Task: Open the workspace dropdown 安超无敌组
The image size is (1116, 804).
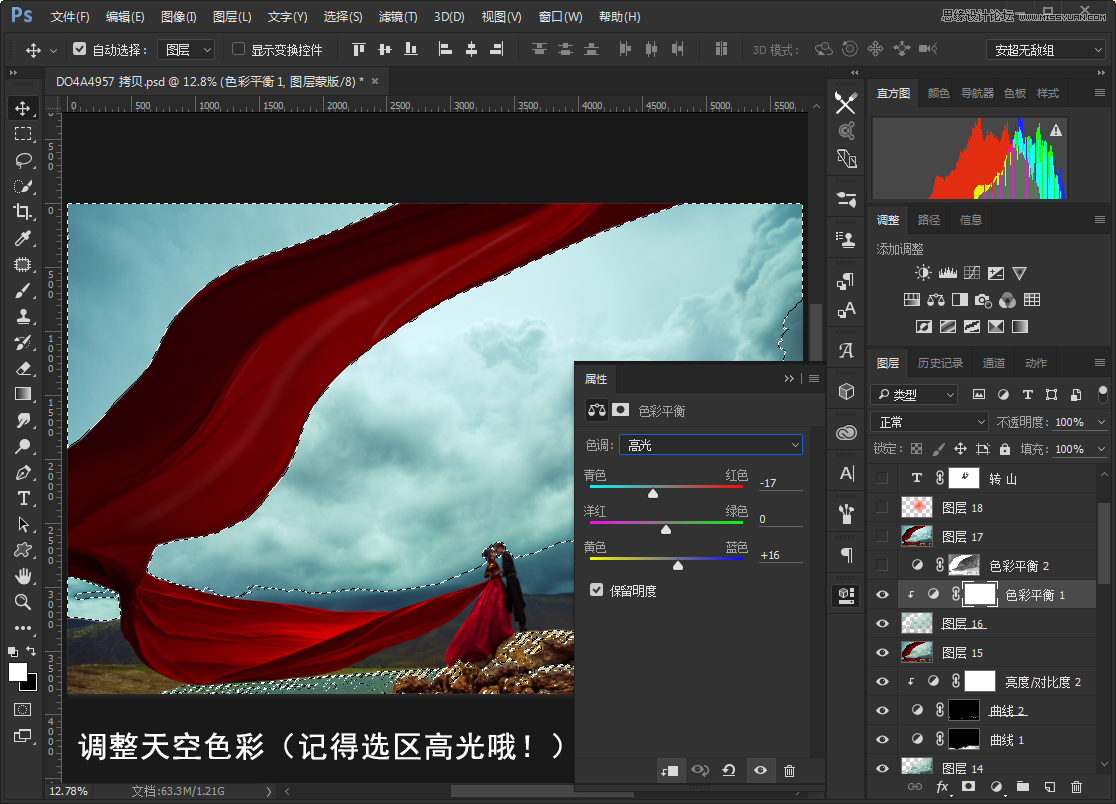Action: point(1045,50)
